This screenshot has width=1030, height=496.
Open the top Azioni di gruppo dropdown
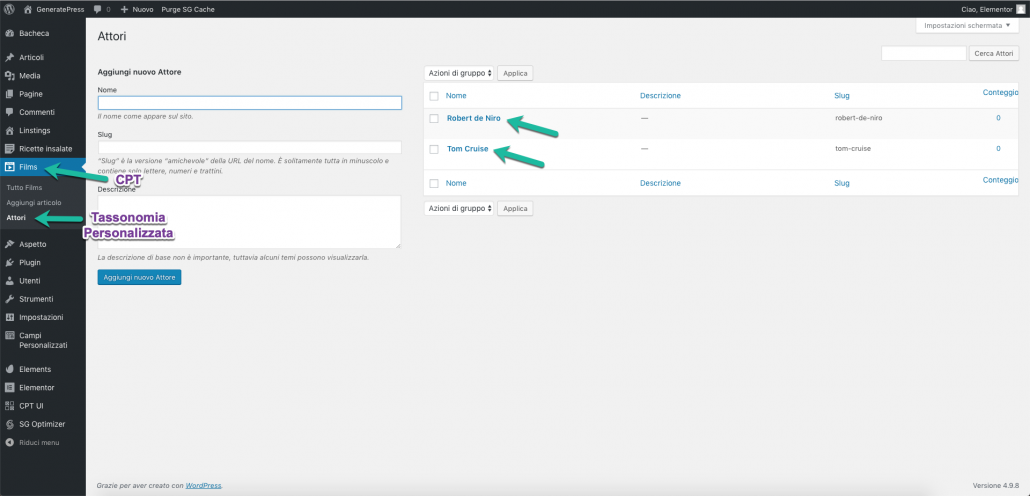click(459, 73)
